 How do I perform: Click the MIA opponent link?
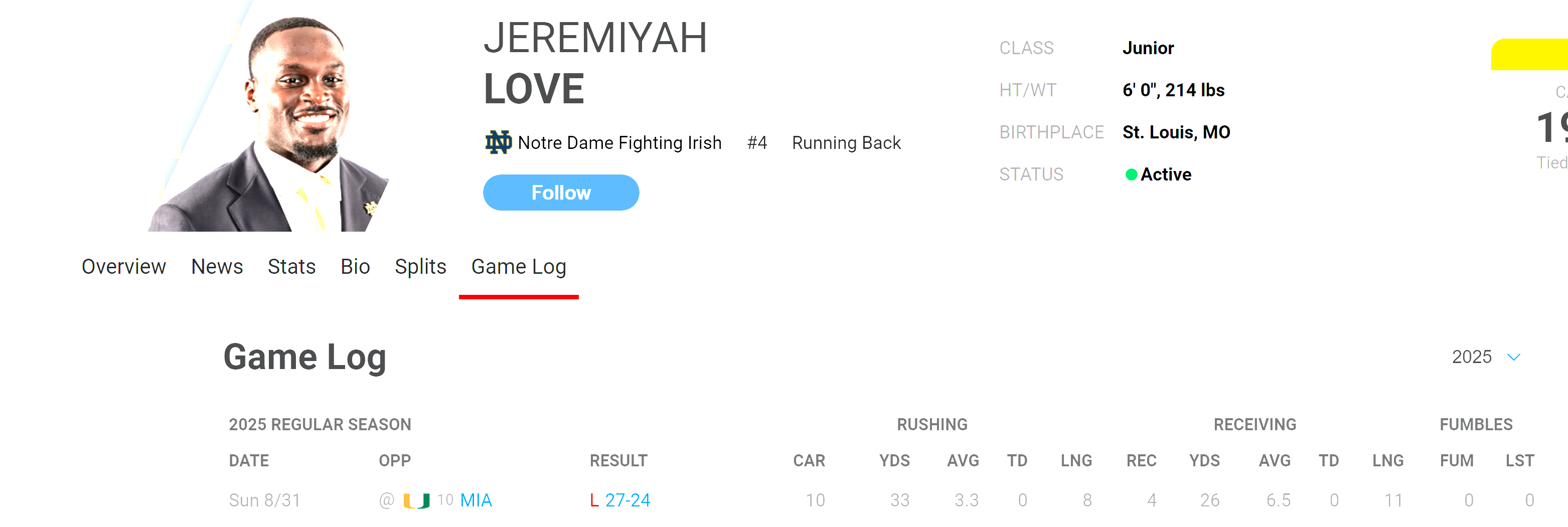476,501
